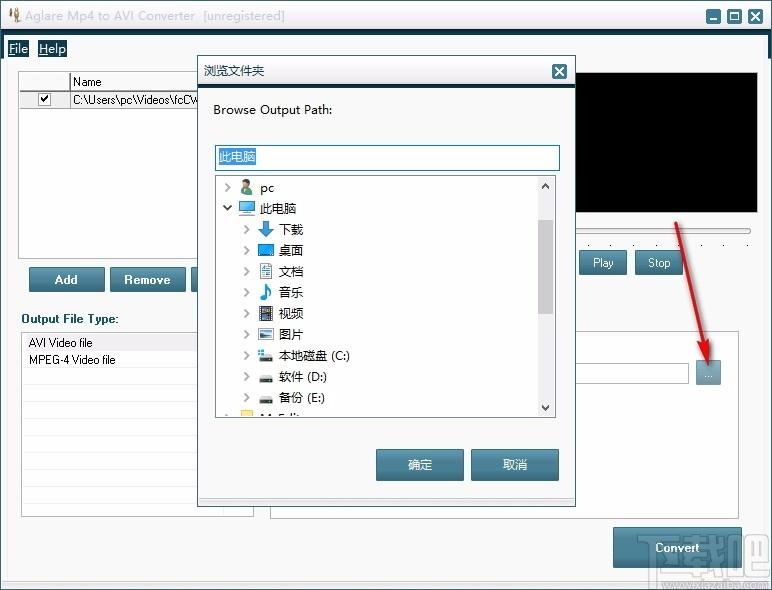Click the Convert button

677,548
